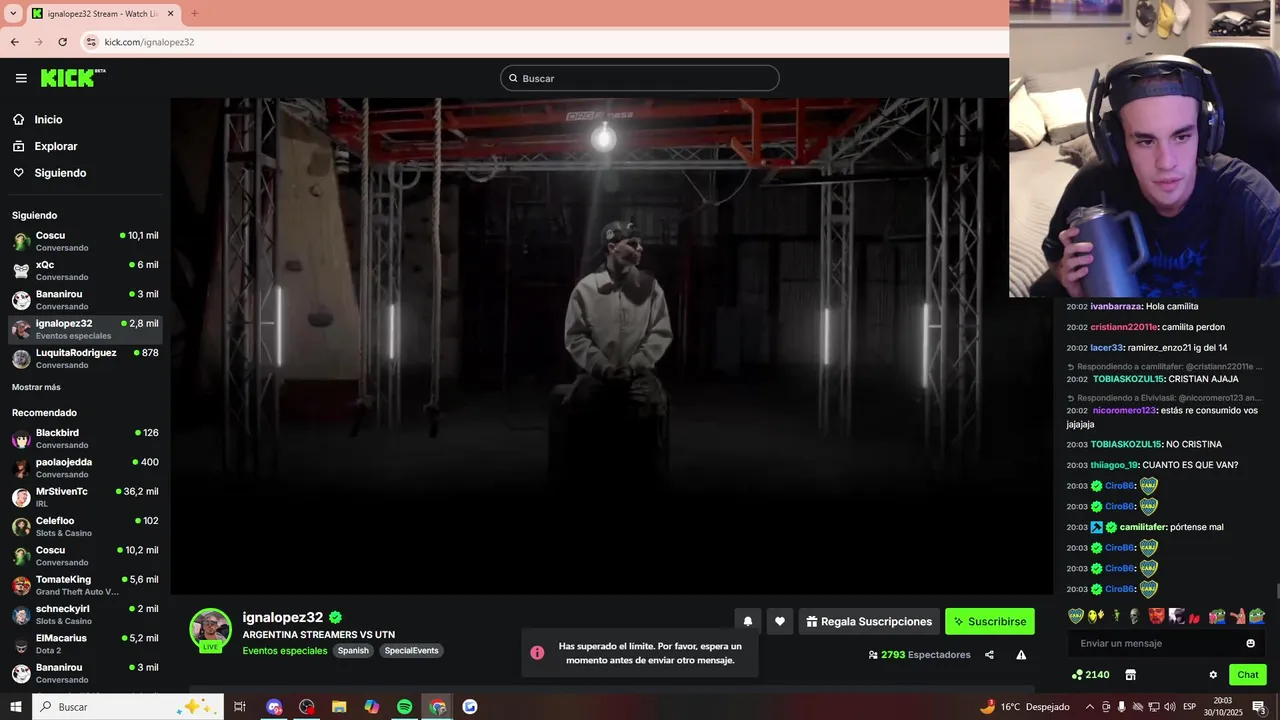The height and width of the screenshot is (720, 1280).
Task: Click the green Suscribirse button
Action: click(x=990, y=621)
